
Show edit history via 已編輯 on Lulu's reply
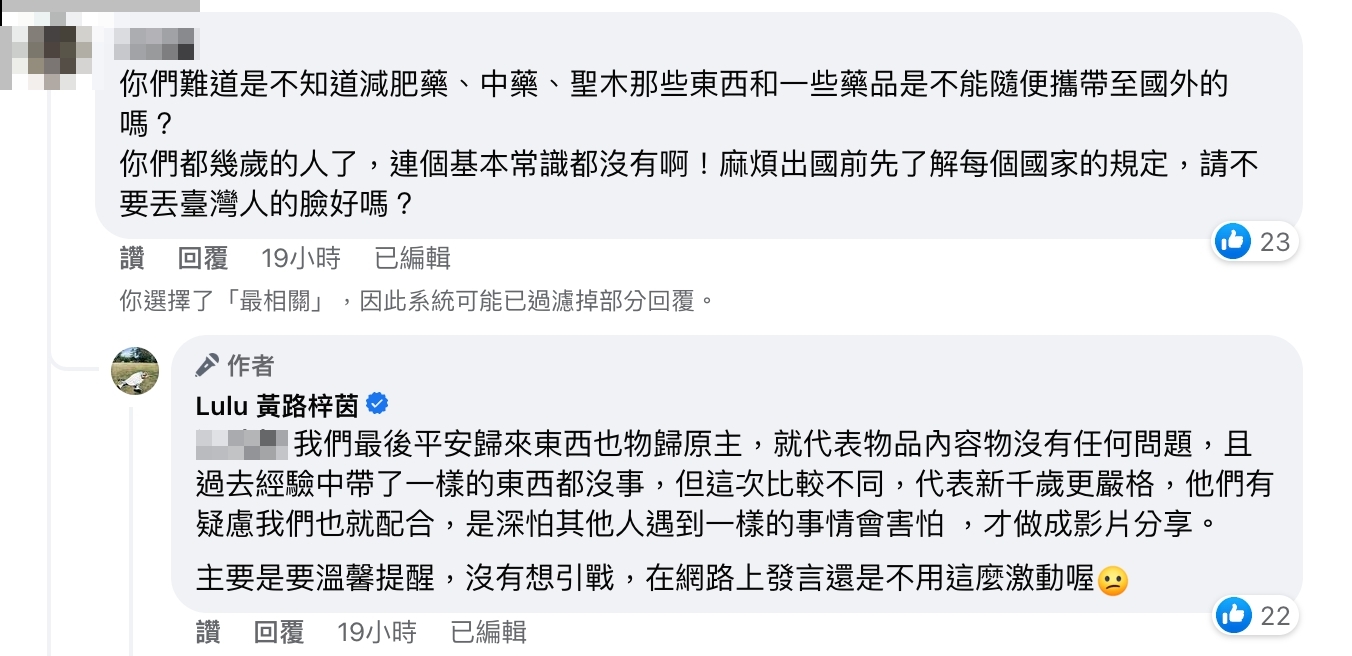[x=488, y=632]
